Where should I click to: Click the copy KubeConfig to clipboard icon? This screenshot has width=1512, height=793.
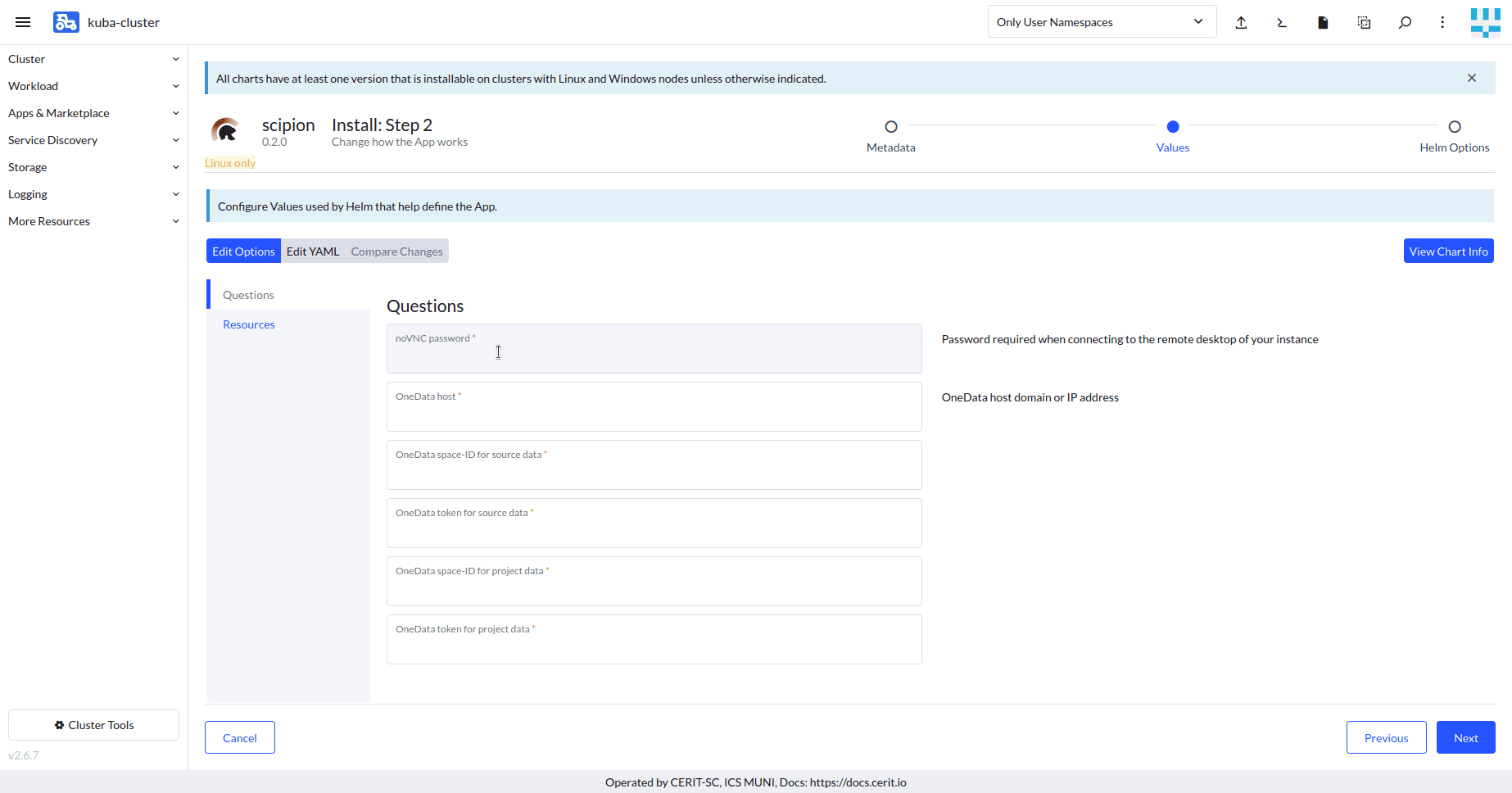1364,22
